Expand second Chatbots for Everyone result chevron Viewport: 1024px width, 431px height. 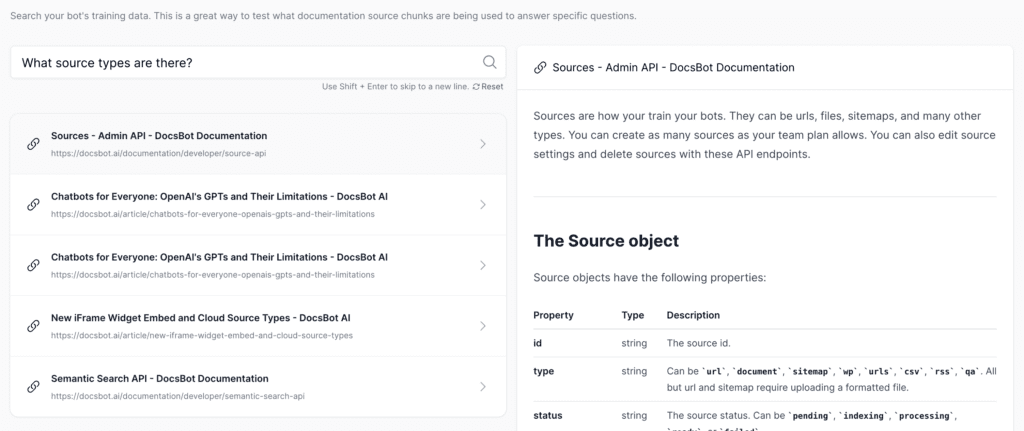pos(482,265)
